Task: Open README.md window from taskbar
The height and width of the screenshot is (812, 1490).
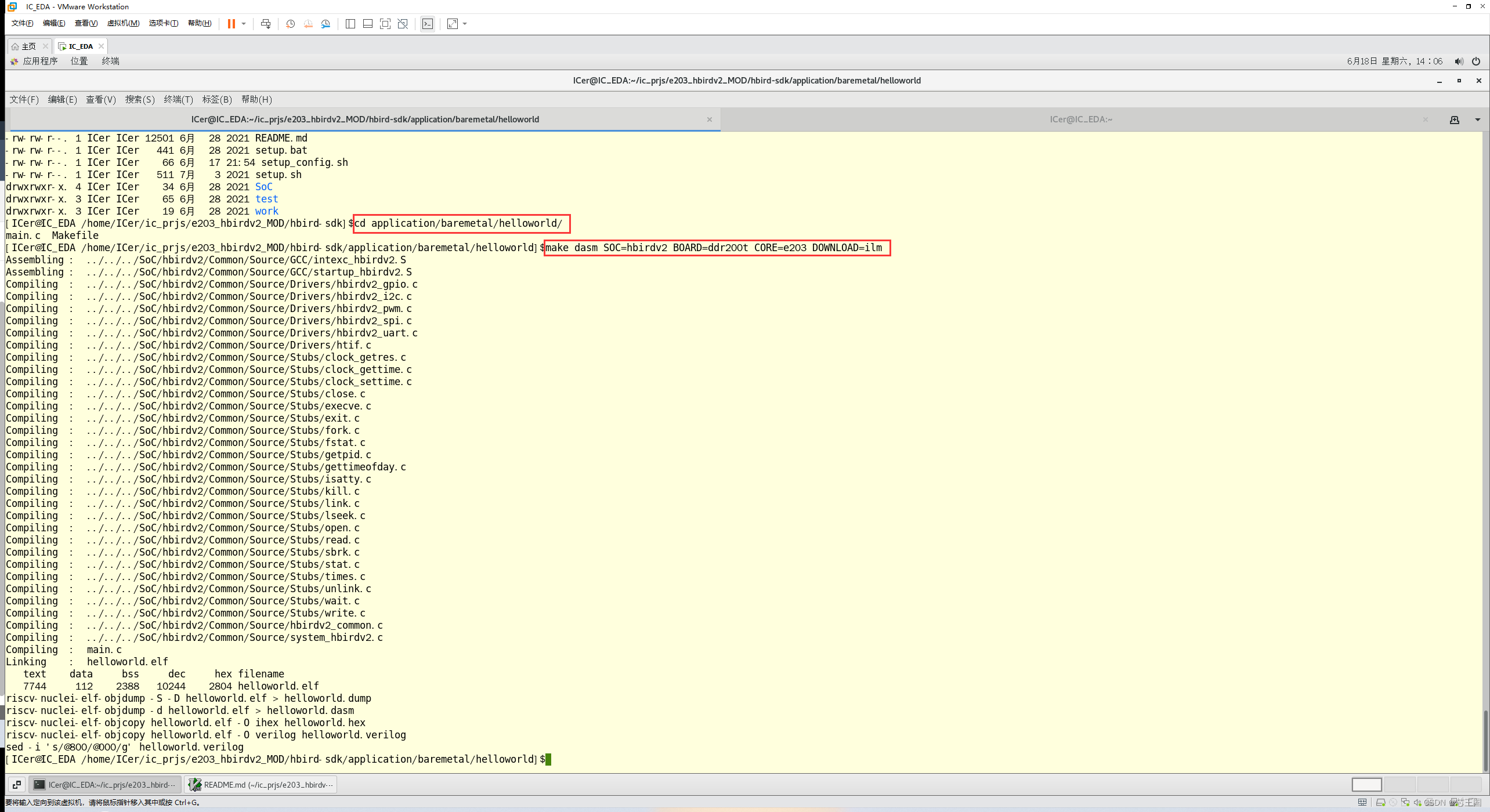Action: 261,785
